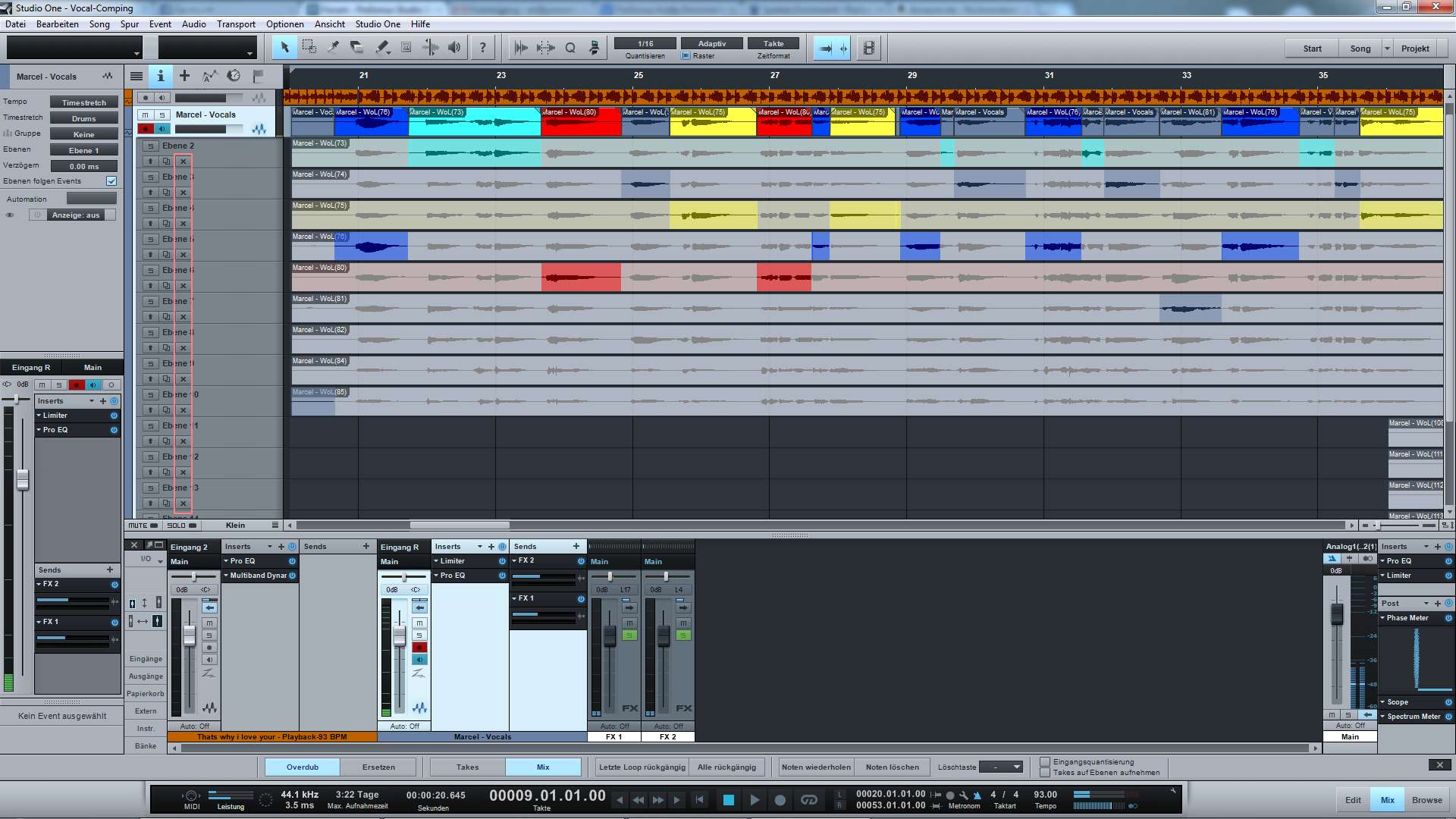This screenshot has width=1456, height=819.
Task: Add tracks with the plus icon
Action: pyautogui.click(x=184, y=76)
